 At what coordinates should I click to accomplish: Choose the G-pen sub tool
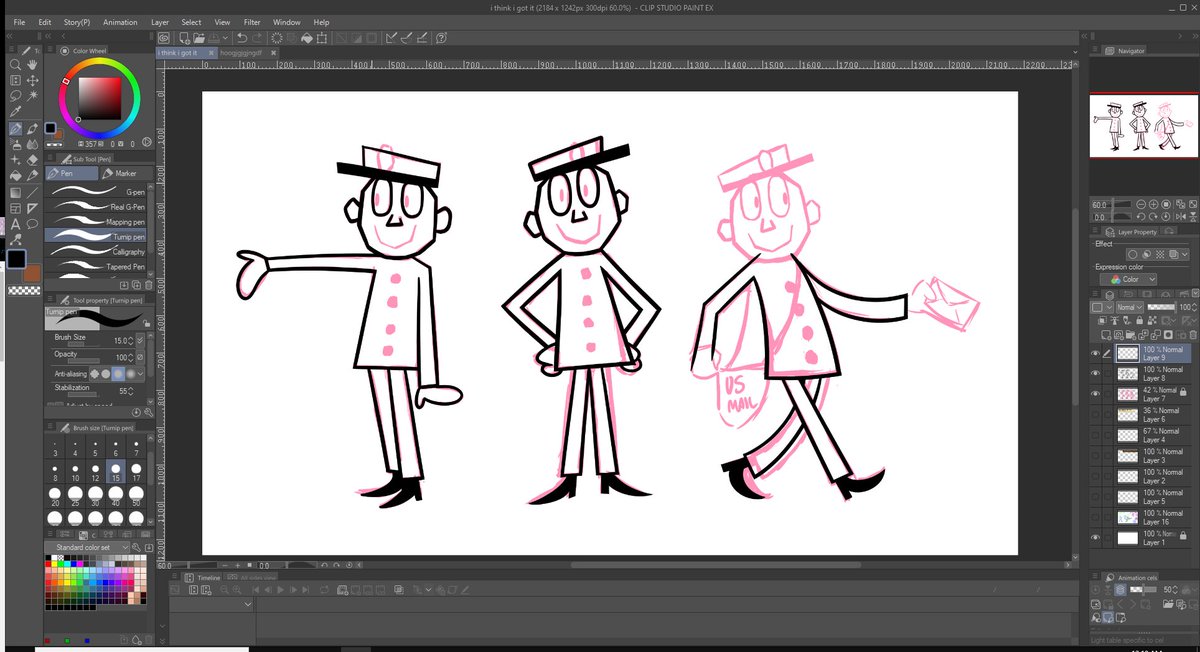click(97, 191)
